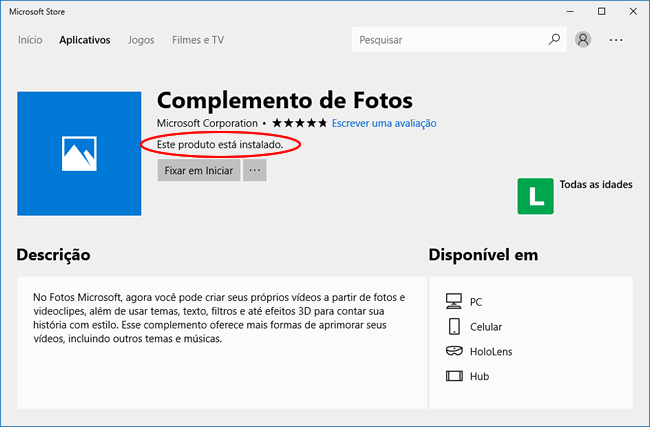Viewport: 650px width, 427px height.
Task: Click the five-star rating display
Action: pyautogui.click(x=300, y=123)
